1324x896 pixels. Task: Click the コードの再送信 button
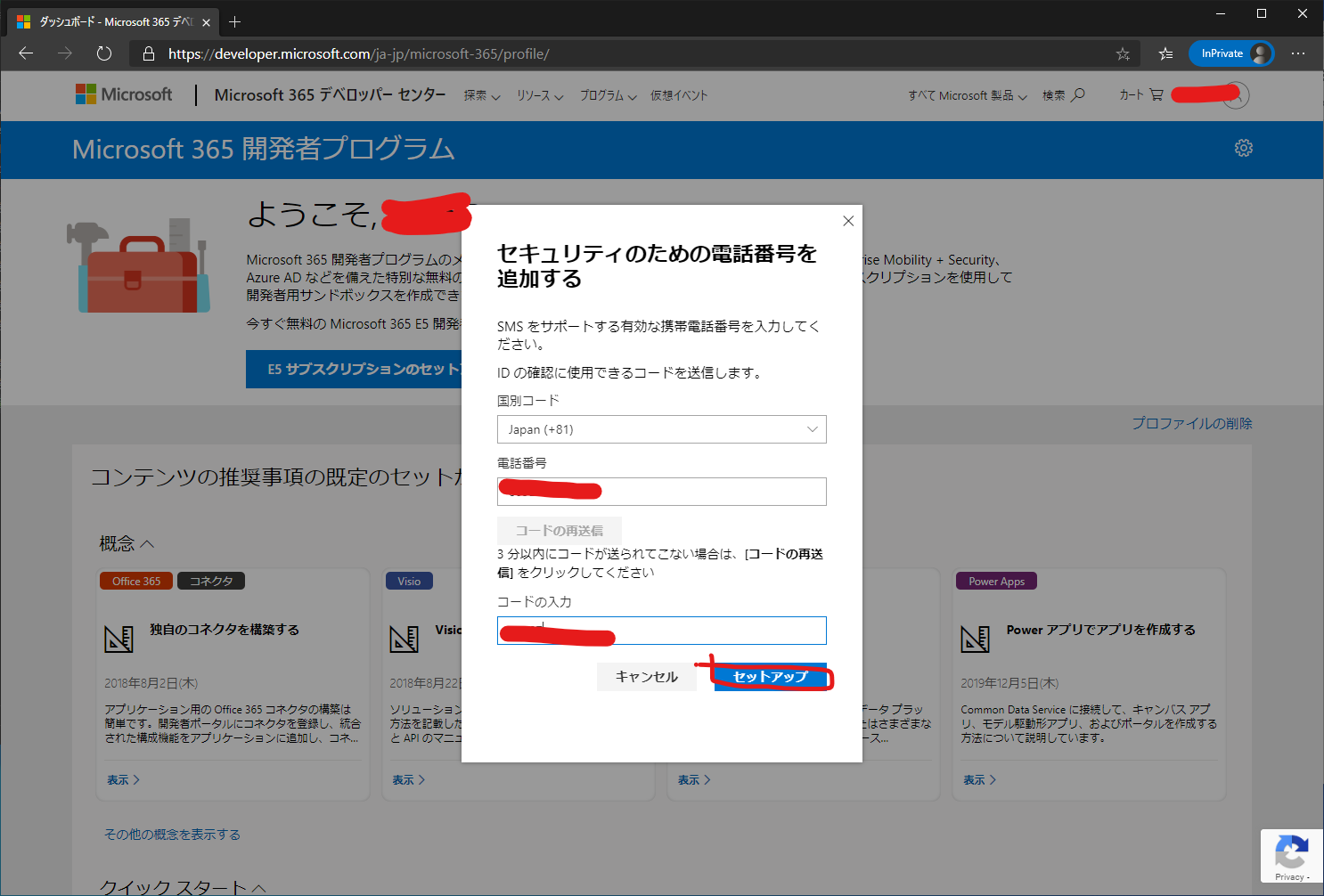(x=560, y=531)
